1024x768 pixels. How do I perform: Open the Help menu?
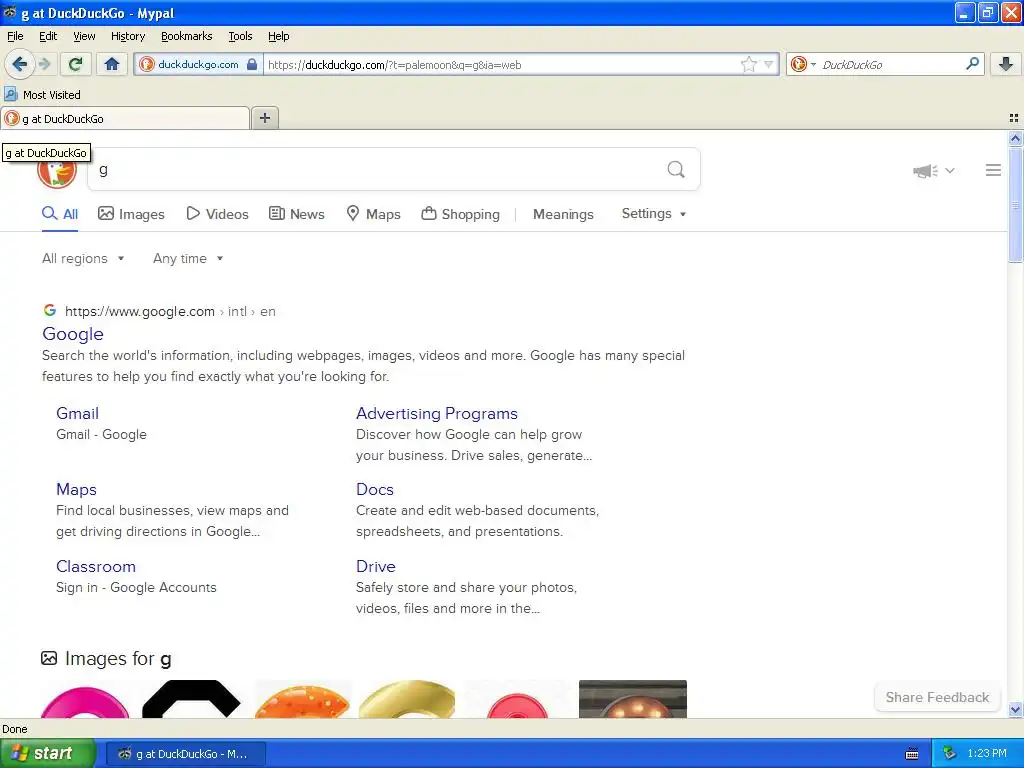click(x=278, y=36)
